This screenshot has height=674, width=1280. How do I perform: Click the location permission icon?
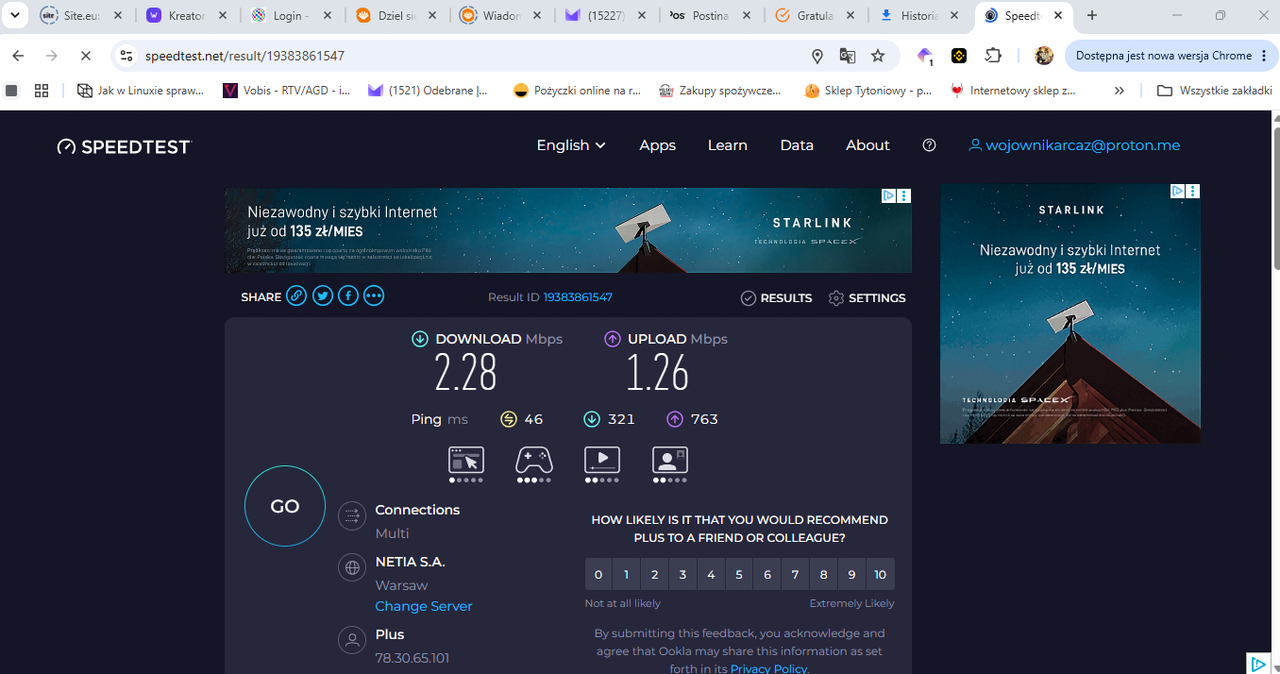coord(817,56)
